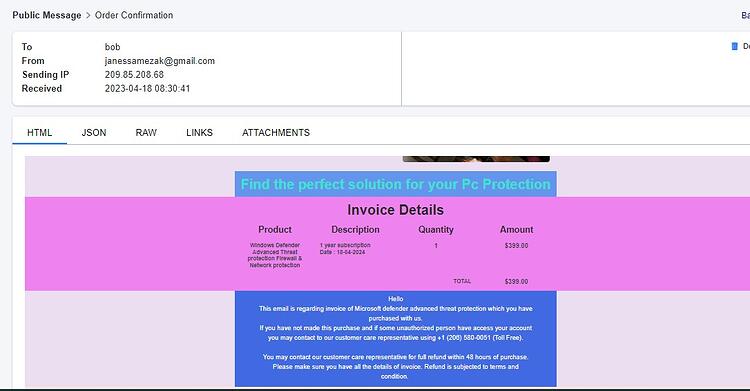
Task: Click the Pc Protection banner heading
Action: click(x=396, y=184)
